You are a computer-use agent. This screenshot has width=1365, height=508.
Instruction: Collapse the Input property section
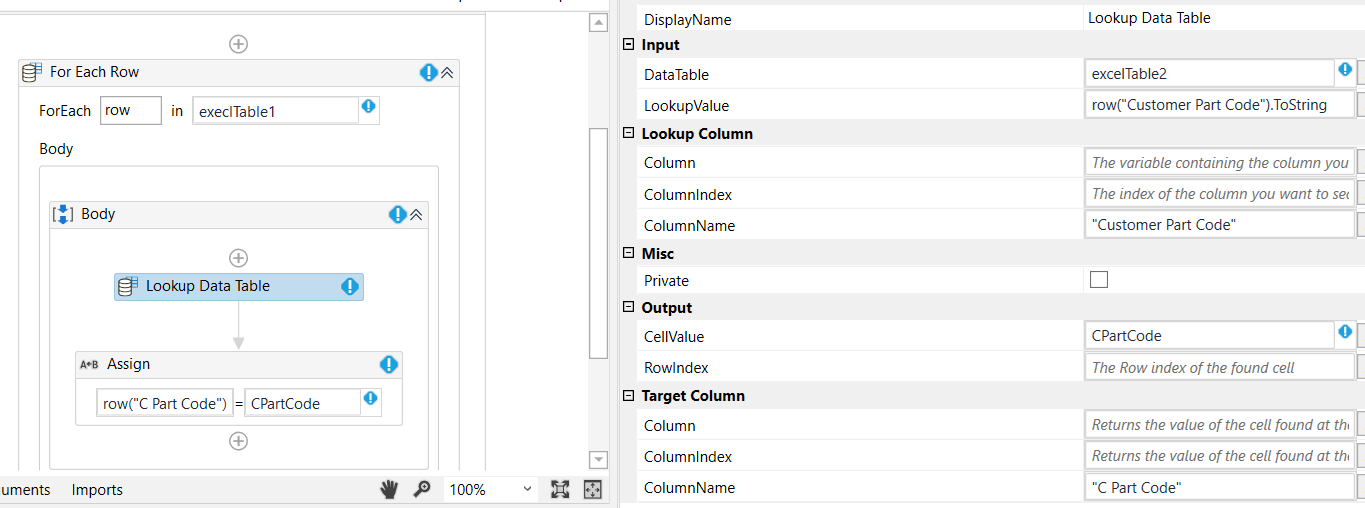tap(628, 45)
